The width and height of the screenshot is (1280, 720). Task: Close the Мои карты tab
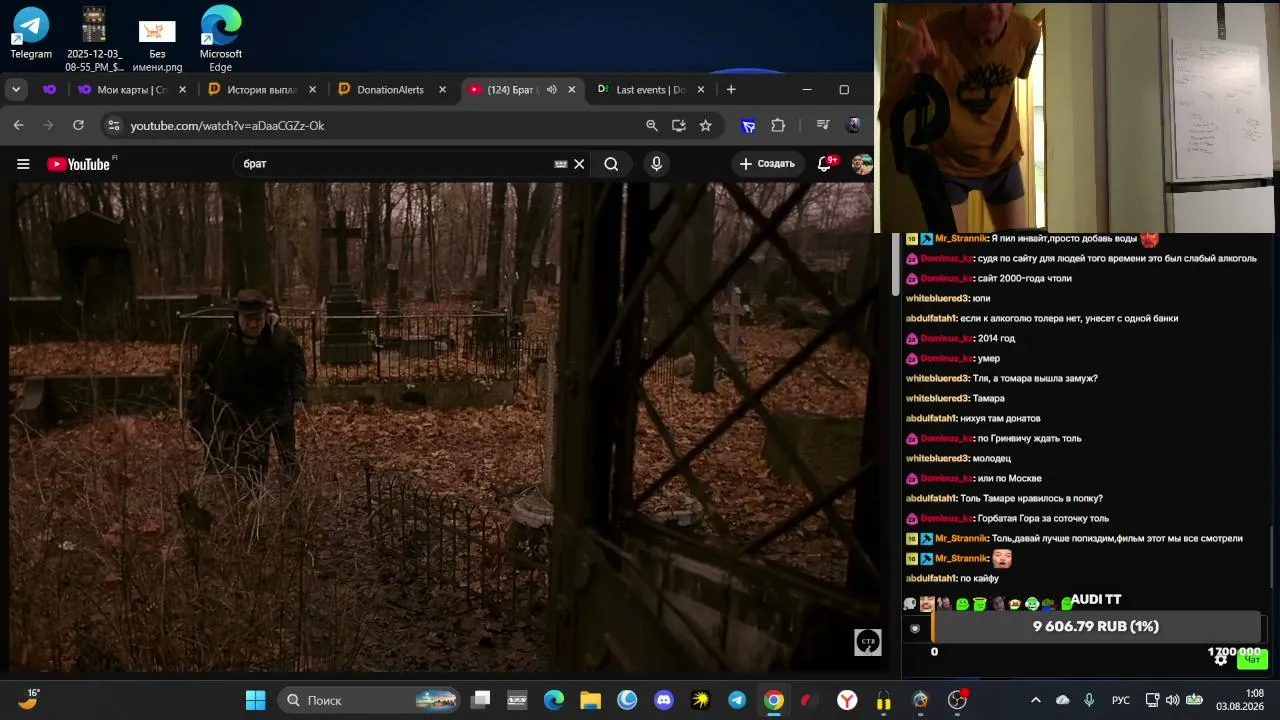(x=183, y=89)
